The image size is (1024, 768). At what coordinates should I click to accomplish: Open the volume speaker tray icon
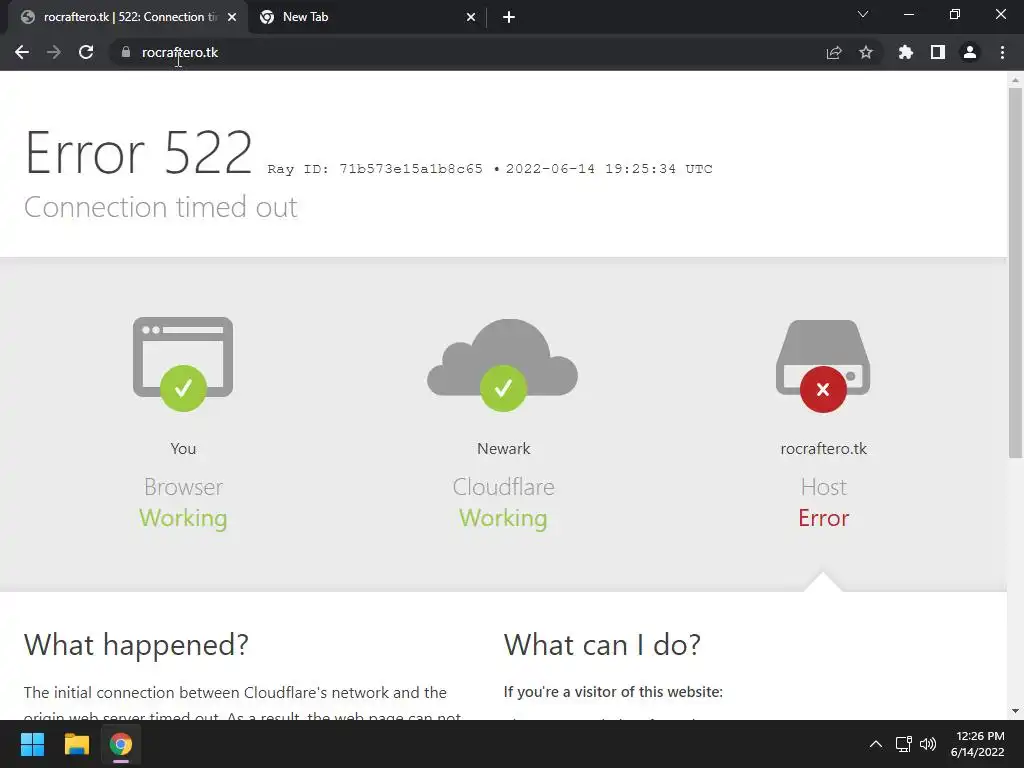(928, 744)
